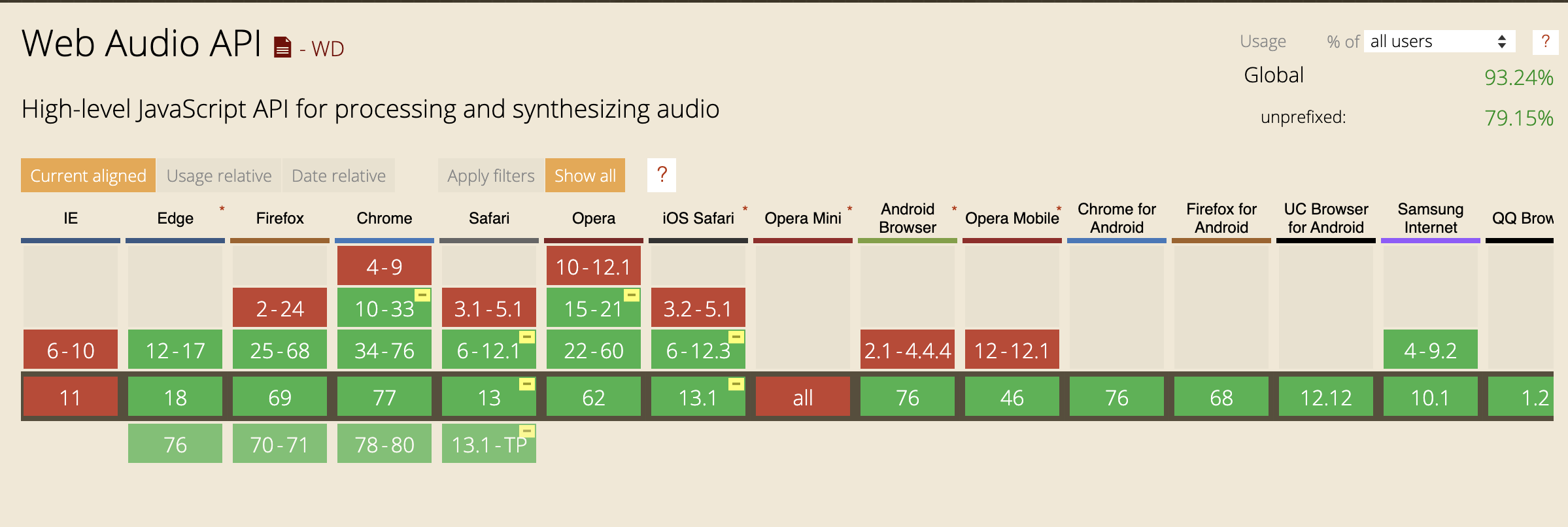The image size is (1568, 527).
Task: Click the Edge 76 future version cell
Action: click(175, 443)
